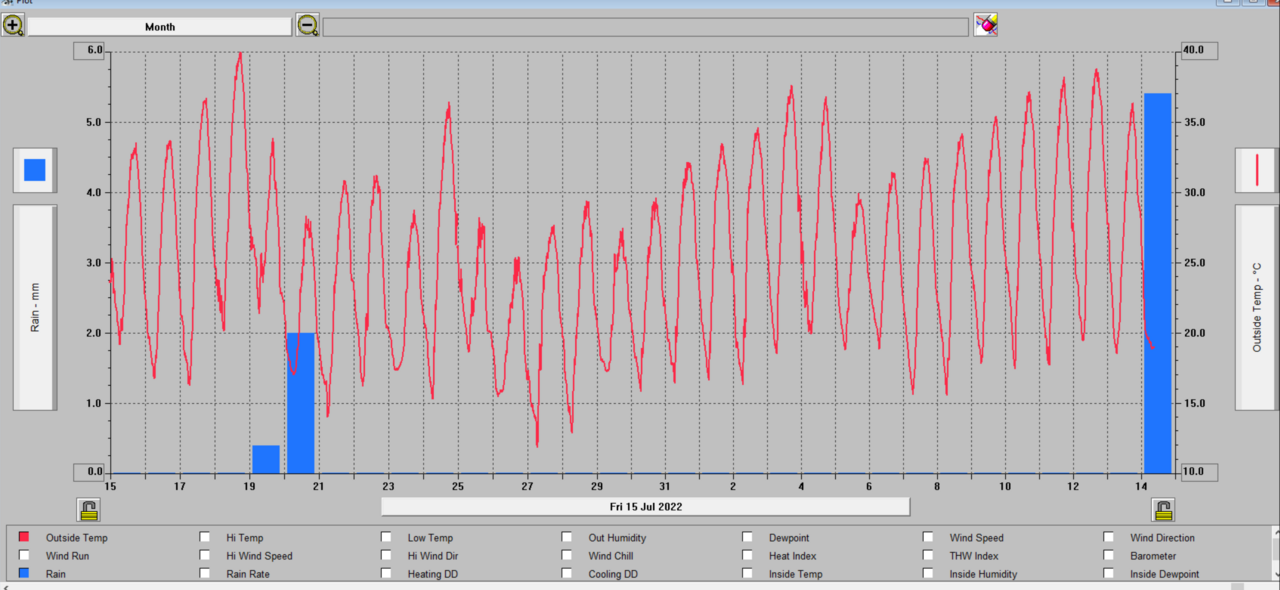Click the left padlock icon below graph
1280x590 pixels.
(x=89, y=510)
